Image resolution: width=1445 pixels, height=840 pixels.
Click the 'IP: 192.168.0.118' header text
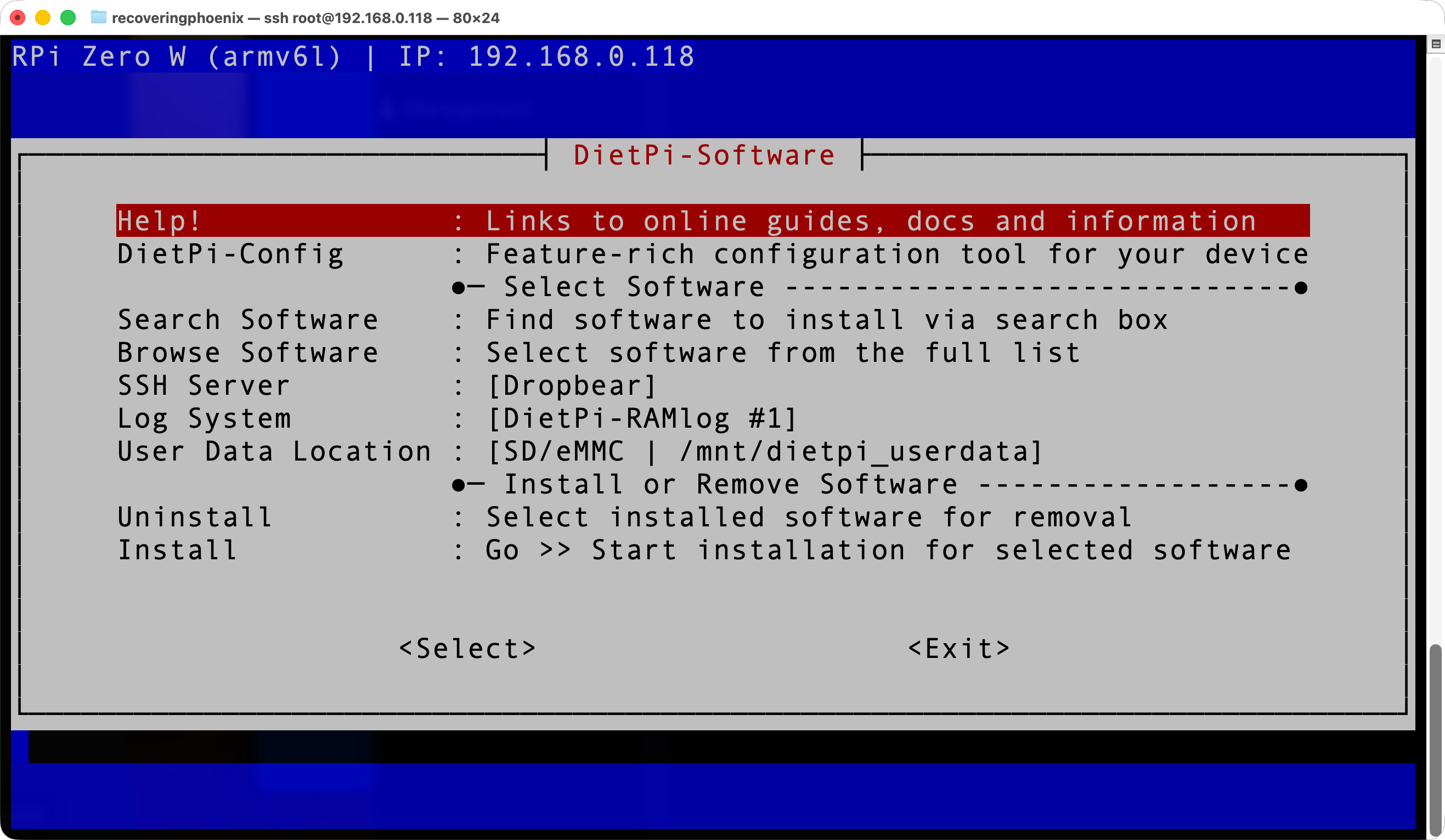(546, 56)
